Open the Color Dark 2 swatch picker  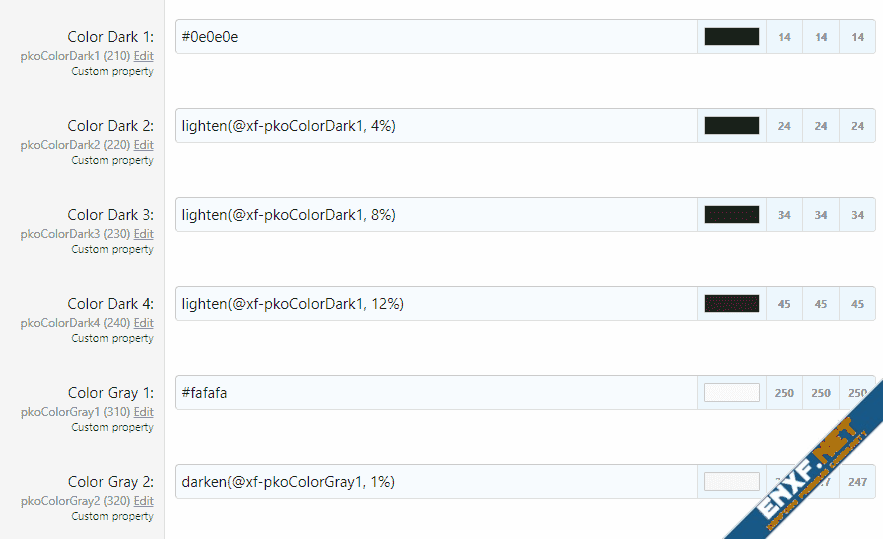pyautogui.click(x=731, y=126)
